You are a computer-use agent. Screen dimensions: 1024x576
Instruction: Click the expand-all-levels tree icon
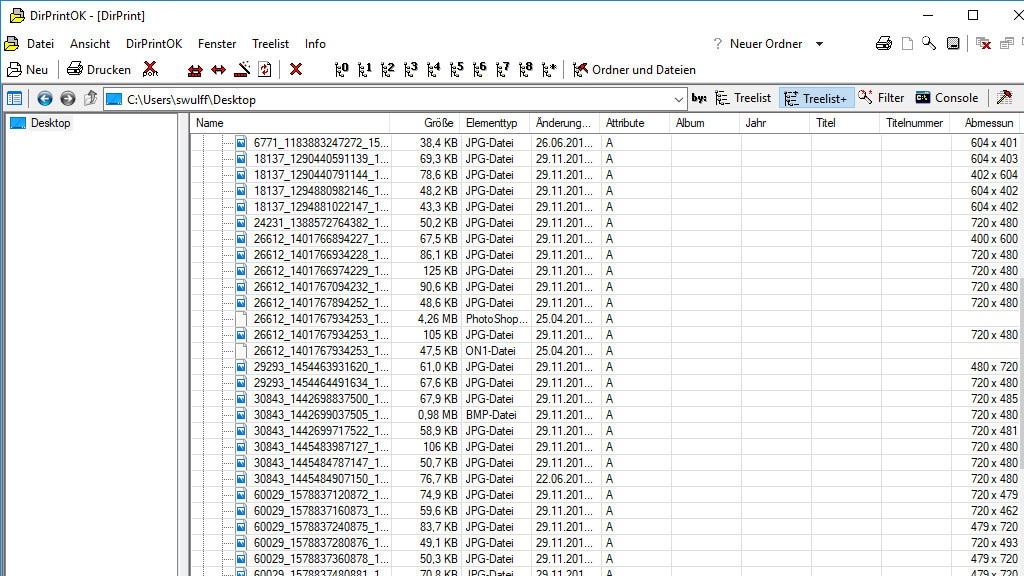point(549,70)
